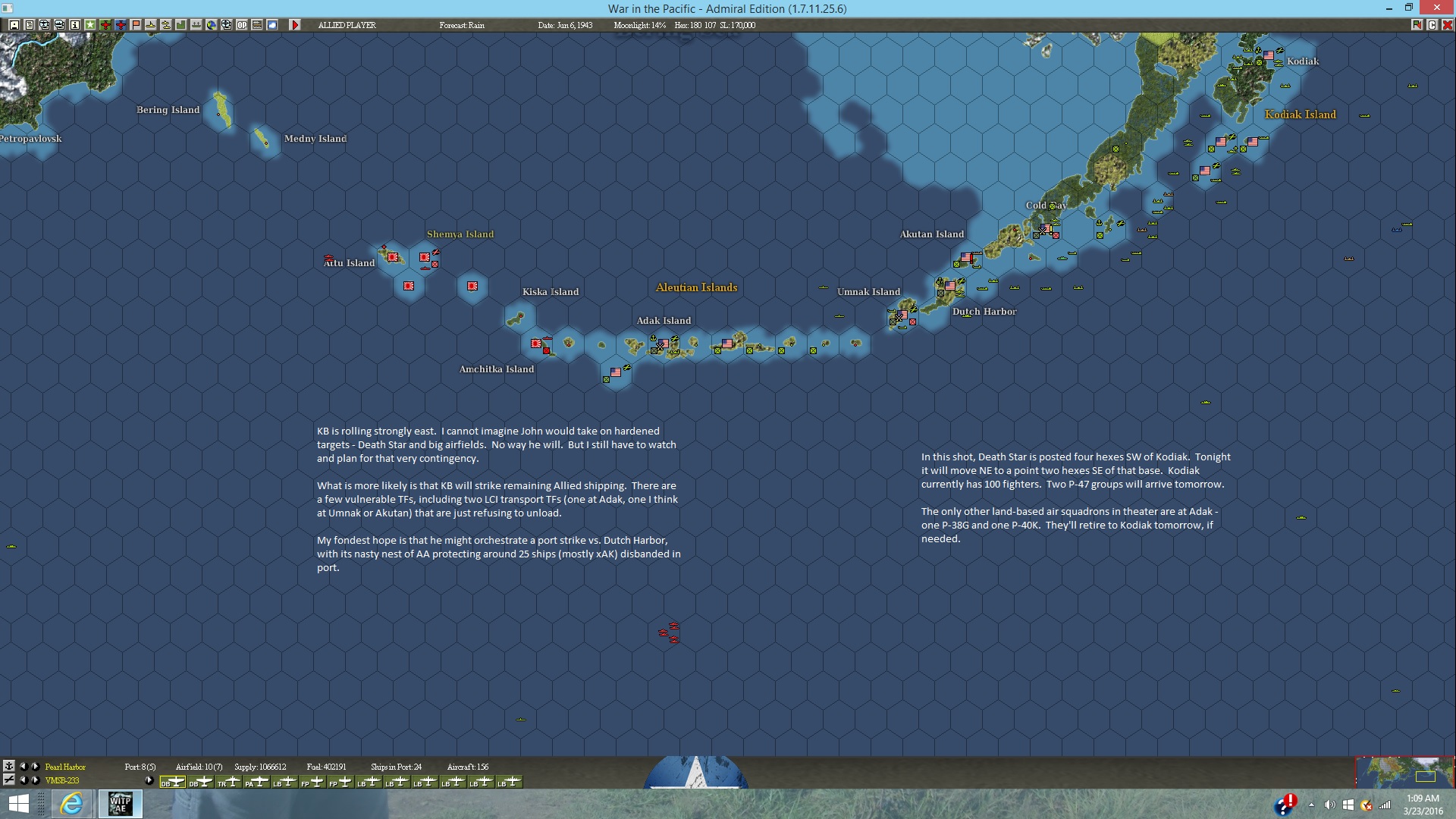Click the single yellow ship toolbar icon
The height and width of the screenshot is (819, 1456).
click(x=151, y=25)
